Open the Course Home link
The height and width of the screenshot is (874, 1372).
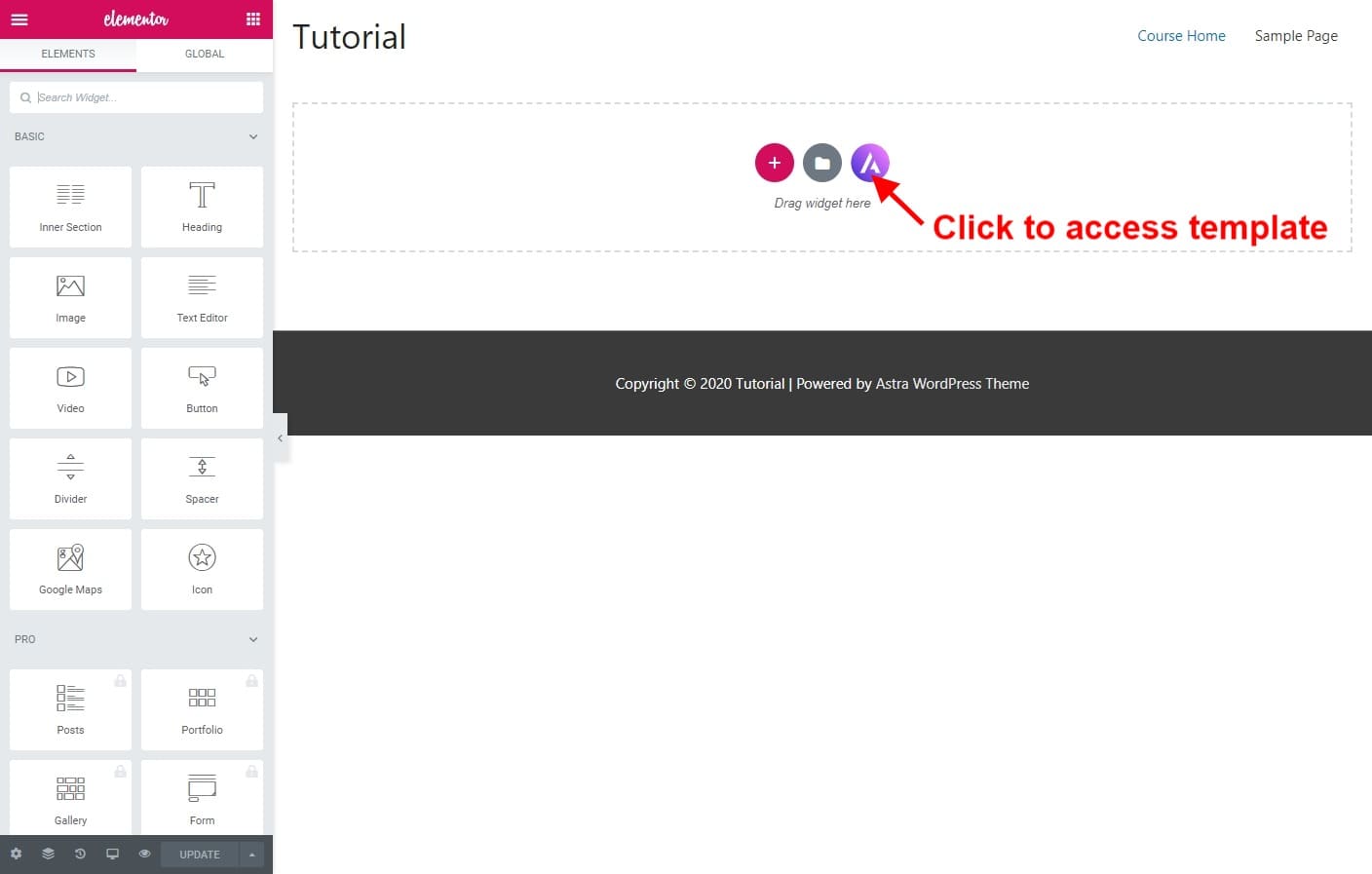tap(1181, 36)
